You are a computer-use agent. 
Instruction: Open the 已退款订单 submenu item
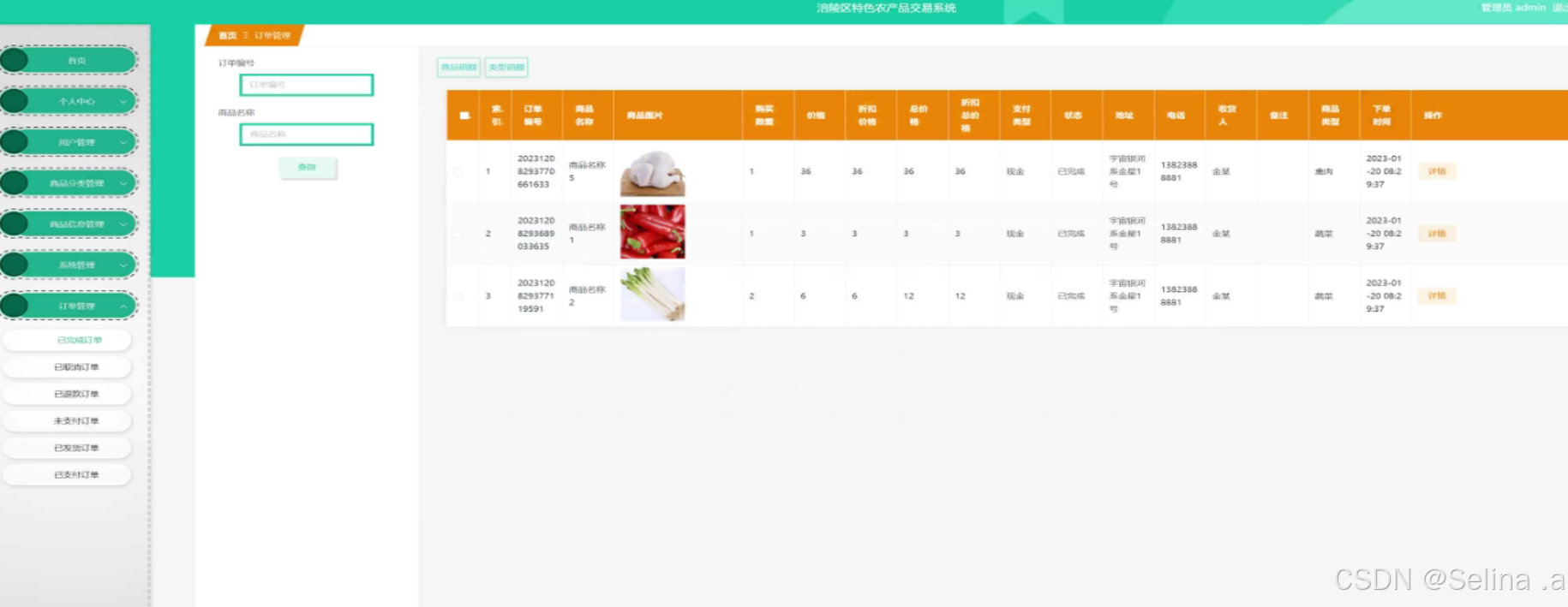coord(68,394)
